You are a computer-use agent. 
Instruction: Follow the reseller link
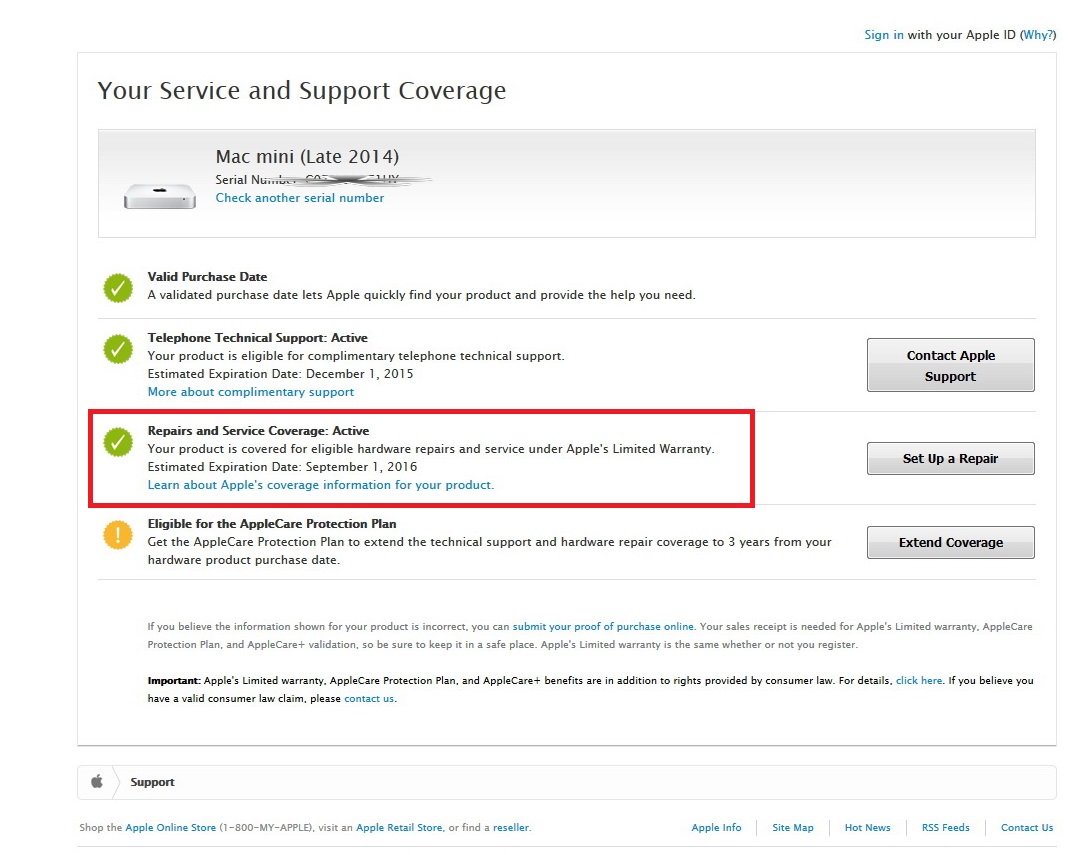pos(511,827)
